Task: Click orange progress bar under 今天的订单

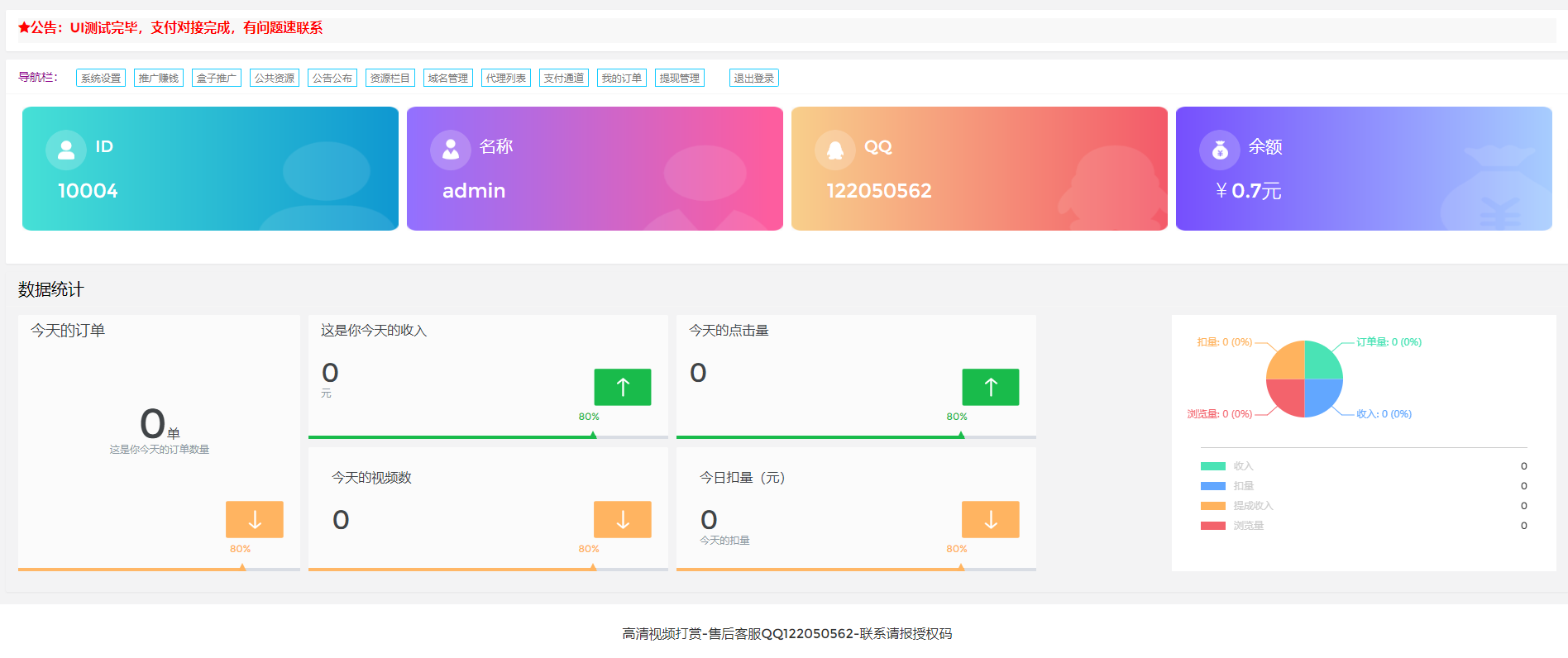Action: (159, 569)
